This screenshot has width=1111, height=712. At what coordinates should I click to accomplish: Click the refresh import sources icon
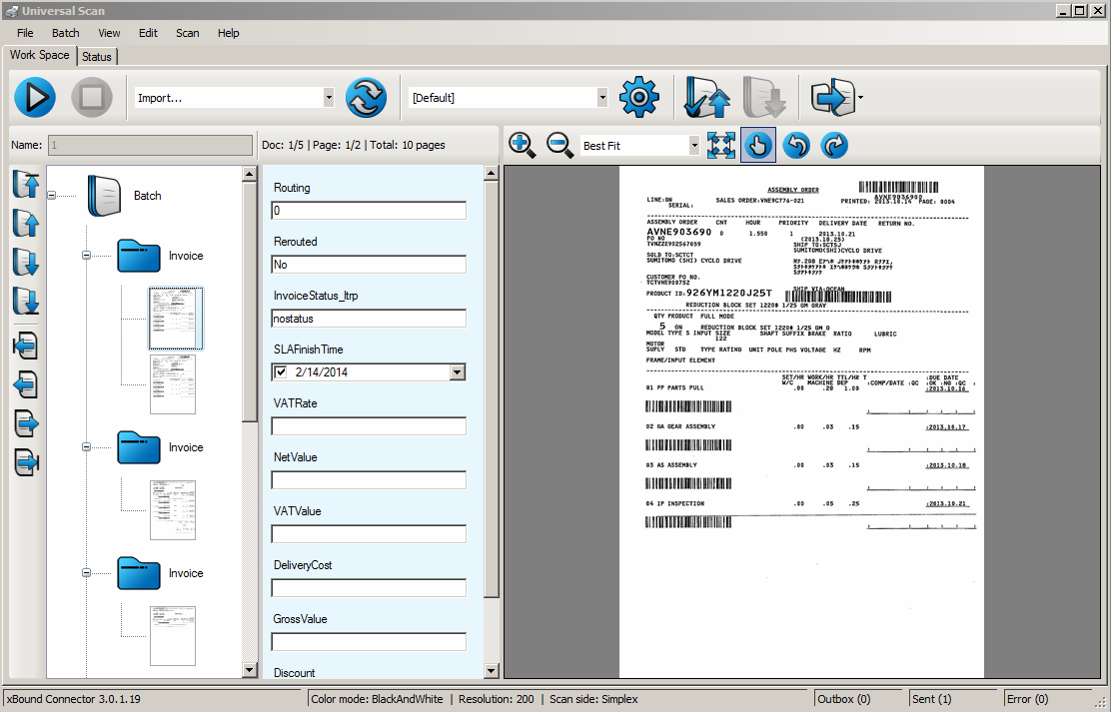(x=366, y=98)
